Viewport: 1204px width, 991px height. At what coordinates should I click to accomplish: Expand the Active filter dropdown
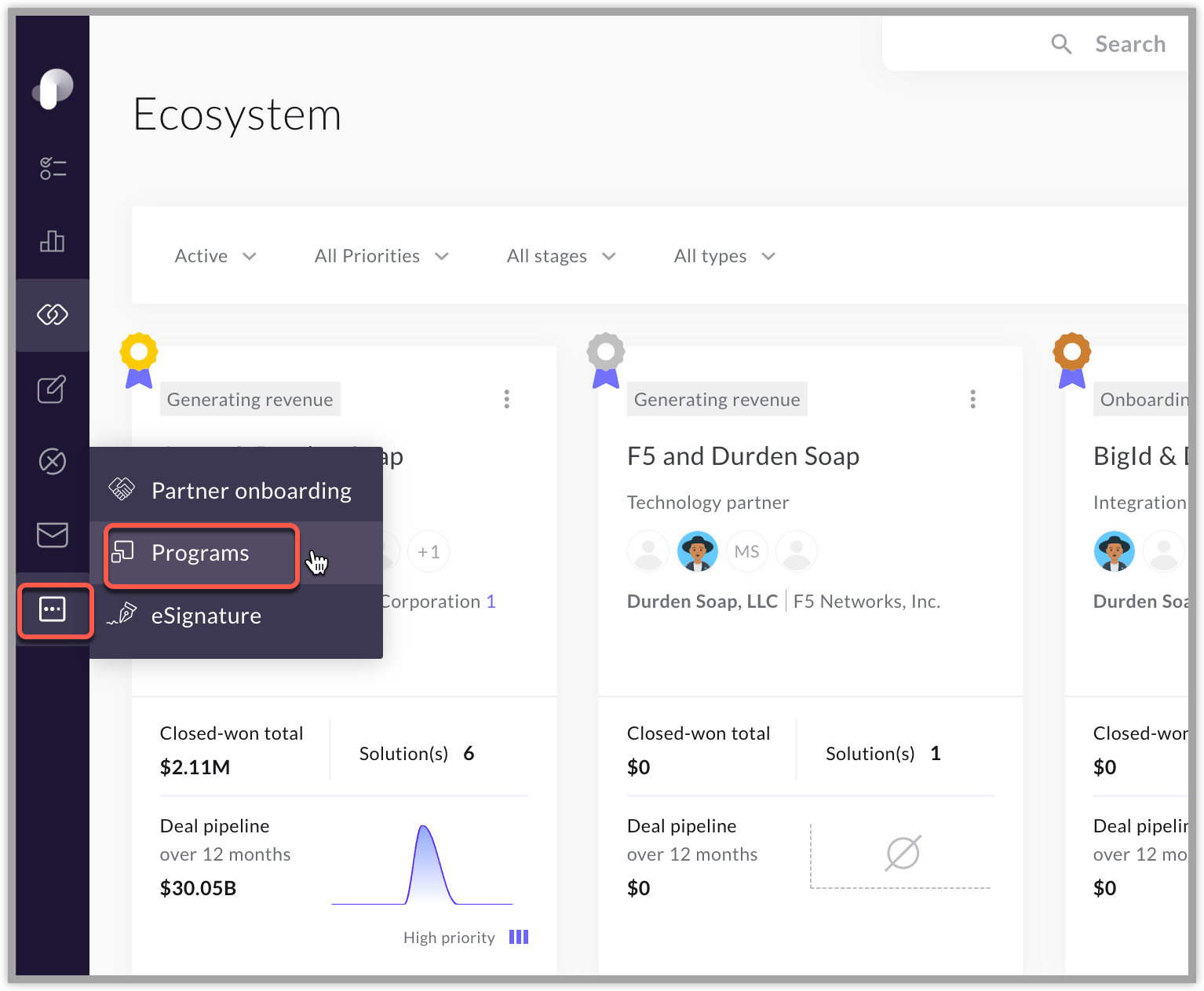click(x=214, y=255)
